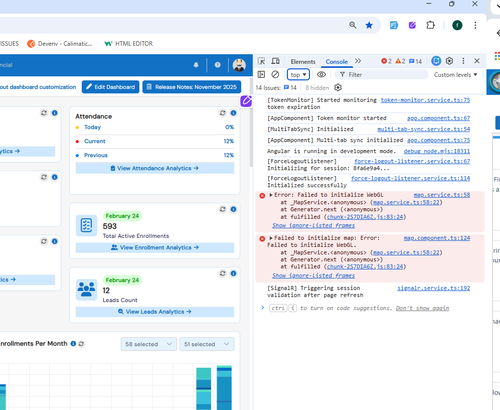This screenshot has height=410, width=500.
Task: Toggle live expression eye icon
Action: [x=321, y=75]
